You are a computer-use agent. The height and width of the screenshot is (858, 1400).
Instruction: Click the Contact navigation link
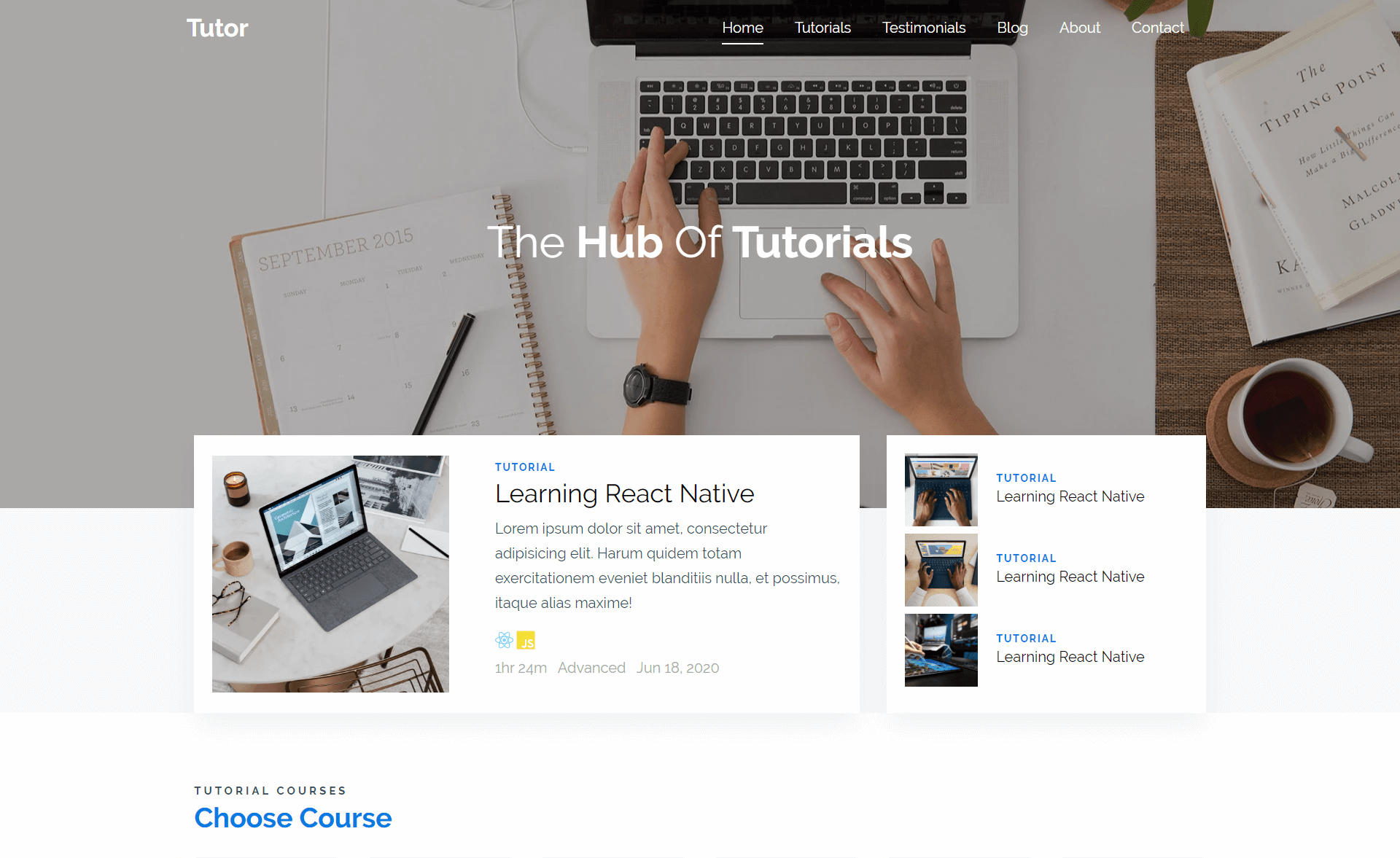pos(1158,27)
